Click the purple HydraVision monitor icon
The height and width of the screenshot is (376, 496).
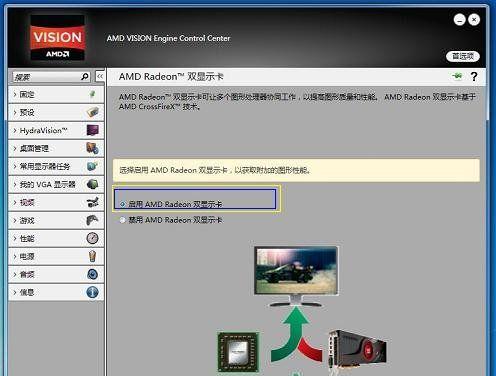point(93,130)
